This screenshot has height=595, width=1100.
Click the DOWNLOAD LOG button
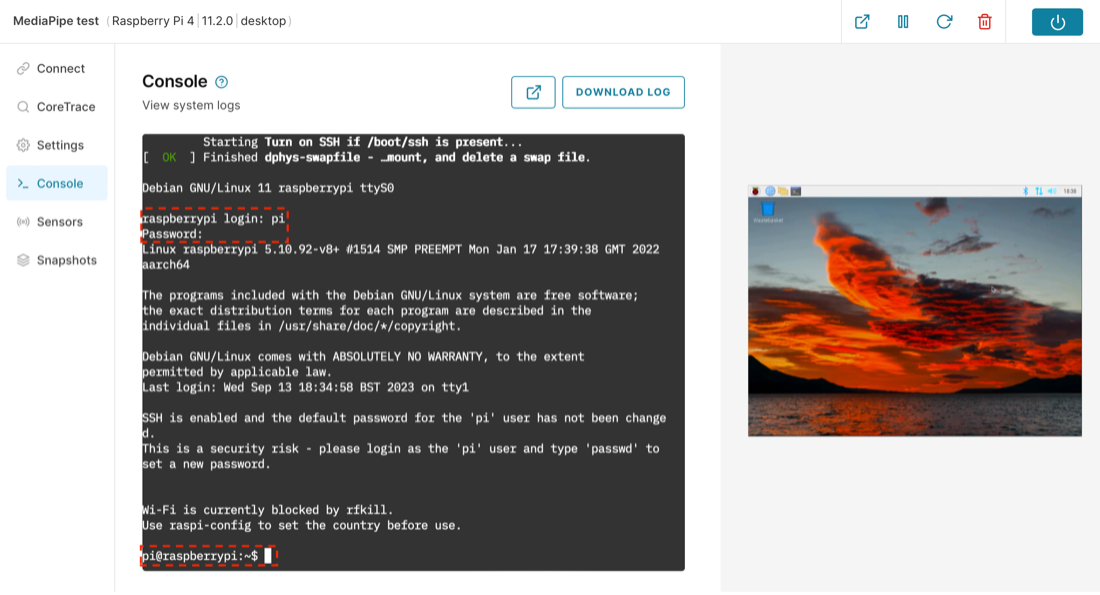[623, 92]
